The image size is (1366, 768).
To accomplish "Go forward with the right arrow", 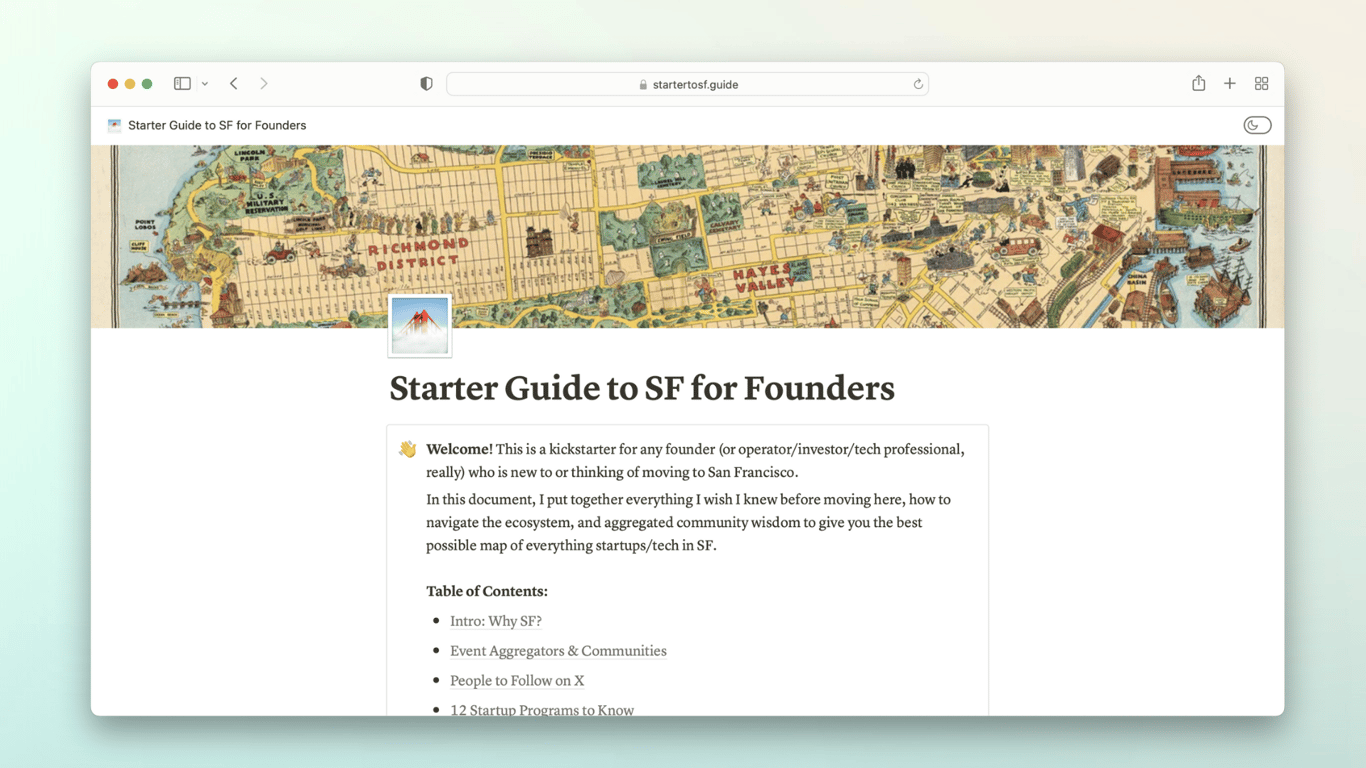I will point(264,84).
